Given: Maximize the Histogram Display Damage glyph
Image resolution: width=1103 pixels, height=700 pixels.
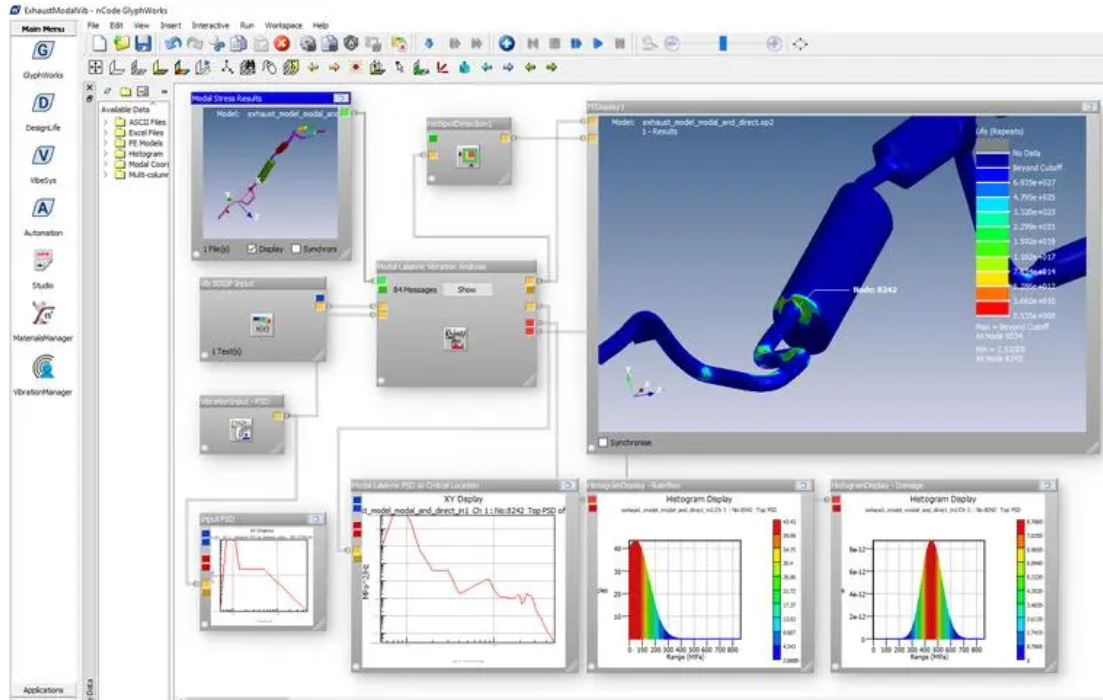Looking at the screenshot, I should pos(1047,485).
